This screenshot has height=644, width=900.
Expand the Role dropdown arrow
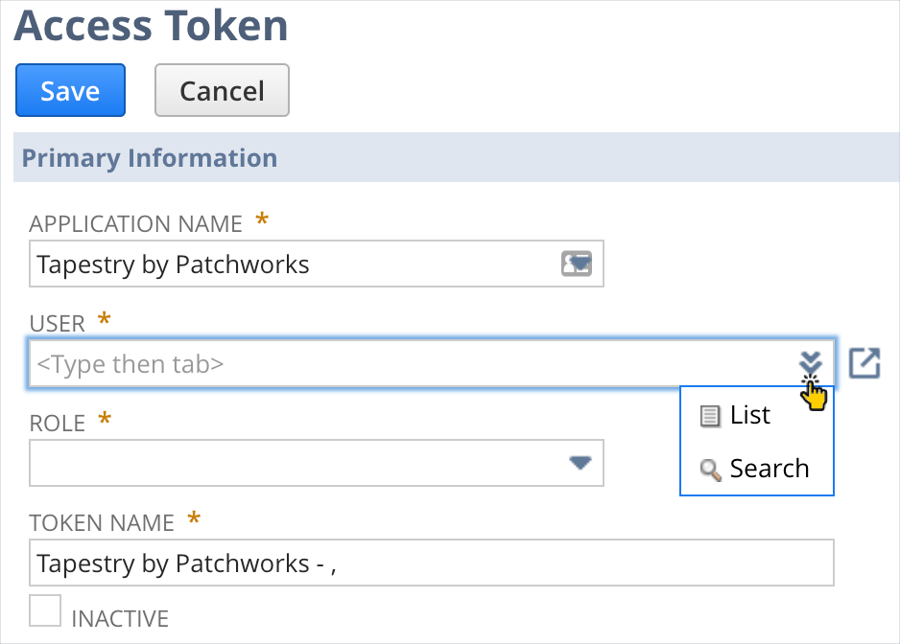coord(580,463)
